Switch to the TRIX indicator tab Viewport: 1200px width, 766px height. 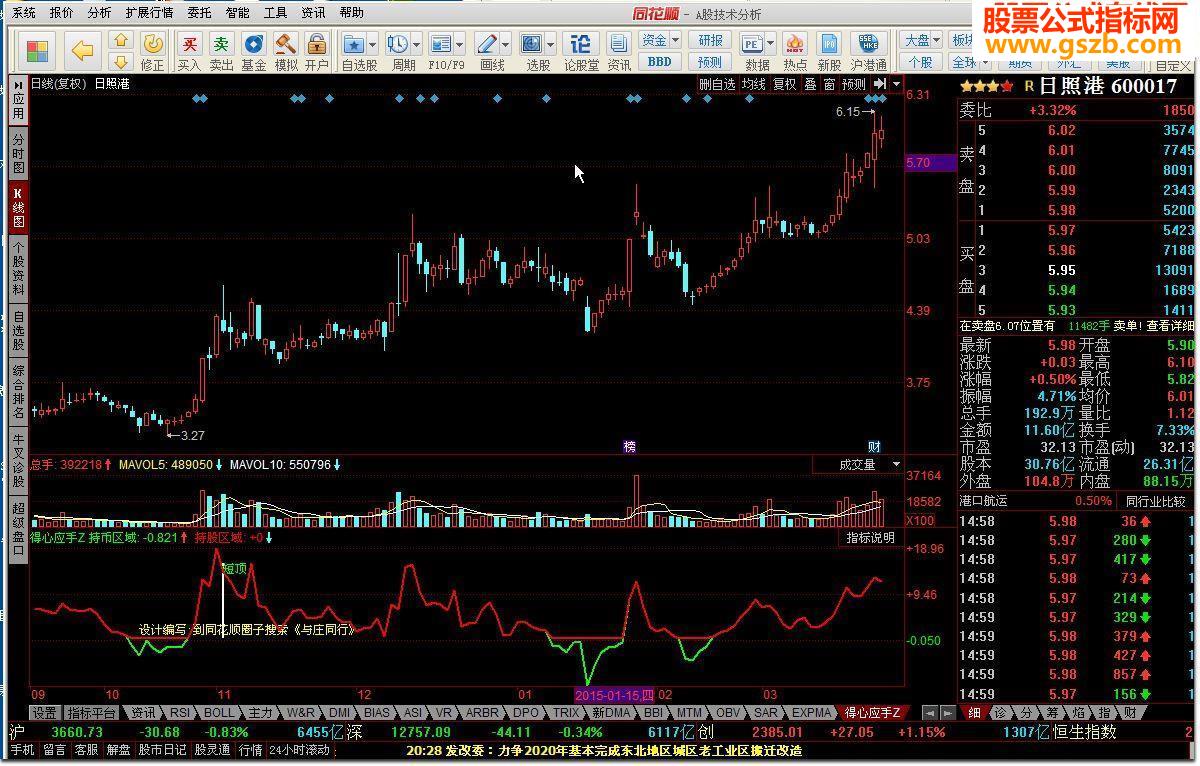pos(566,713)
